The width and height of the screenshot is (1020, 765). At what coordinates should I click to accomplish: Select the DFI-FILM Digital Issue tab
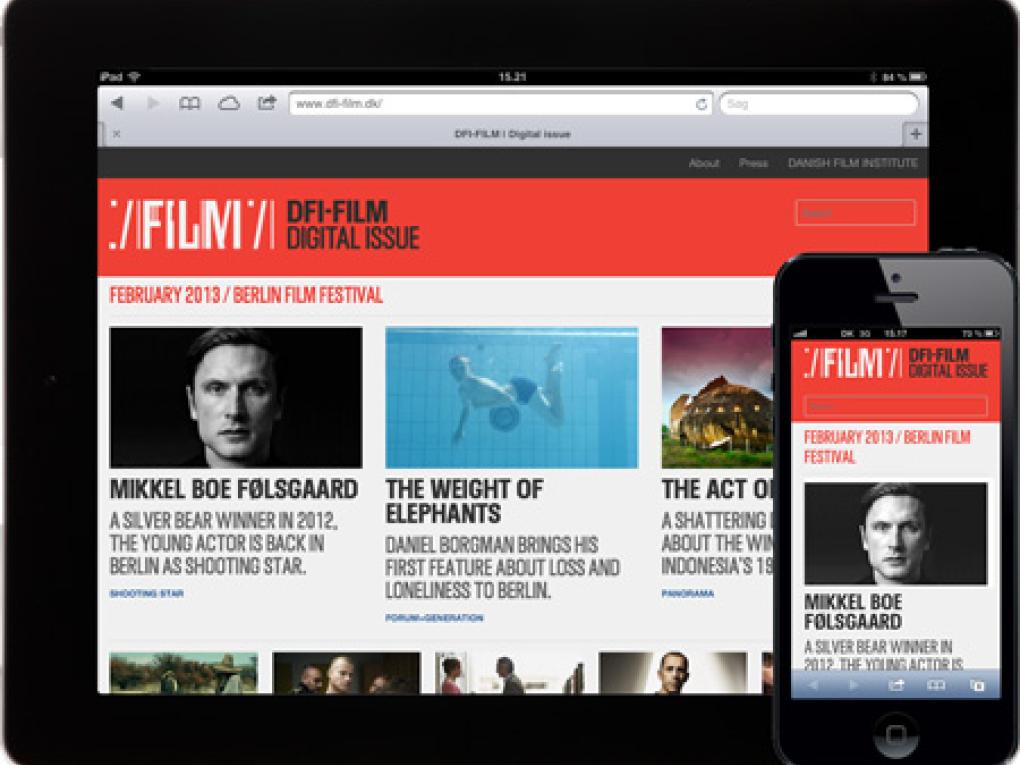point(512,134)
